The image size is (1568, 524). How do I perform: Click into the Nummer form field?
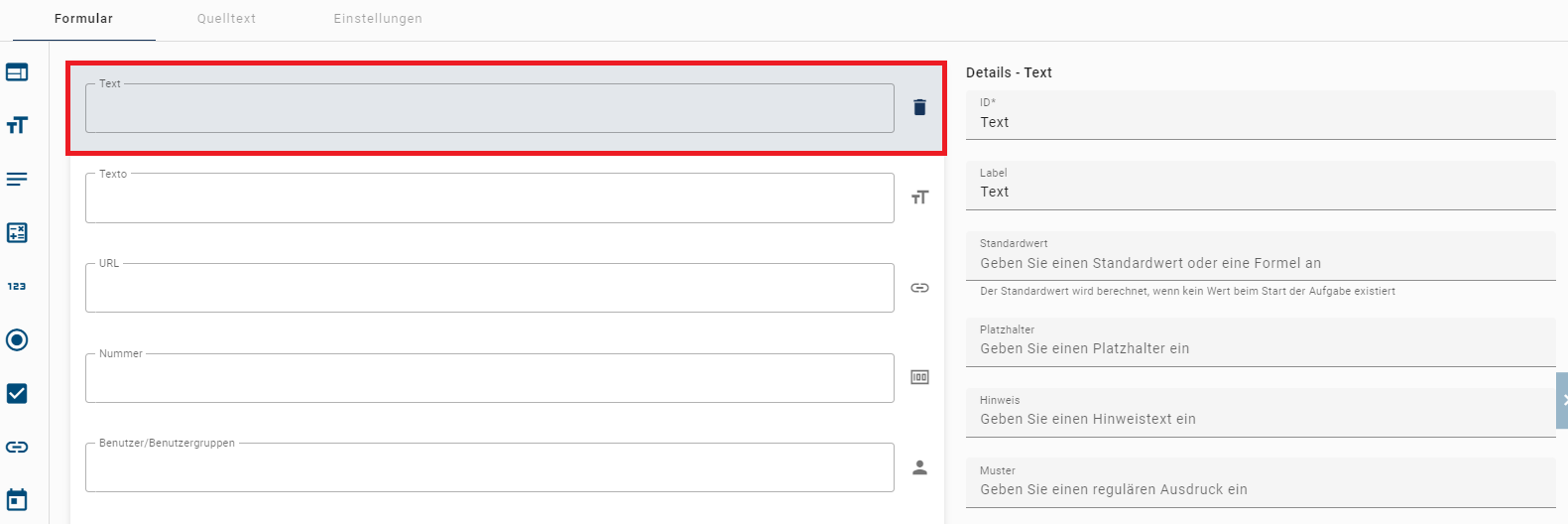[489, 379]
